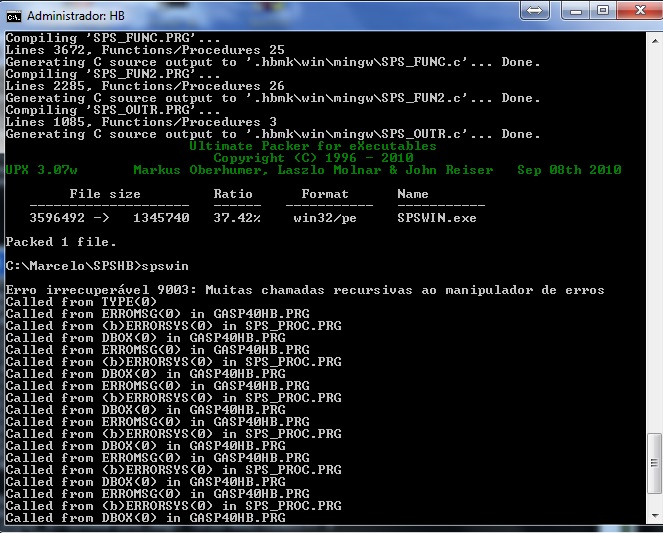Click the 'Name' column header
Image resolution: width=663 pixels, height=533 pixels.
pyautogui.click(x=413, y=194)
